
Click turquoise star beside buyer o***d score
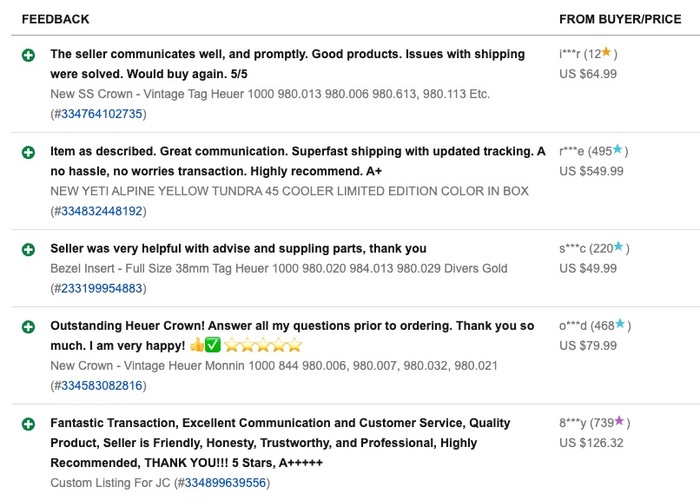pos(619,325)
